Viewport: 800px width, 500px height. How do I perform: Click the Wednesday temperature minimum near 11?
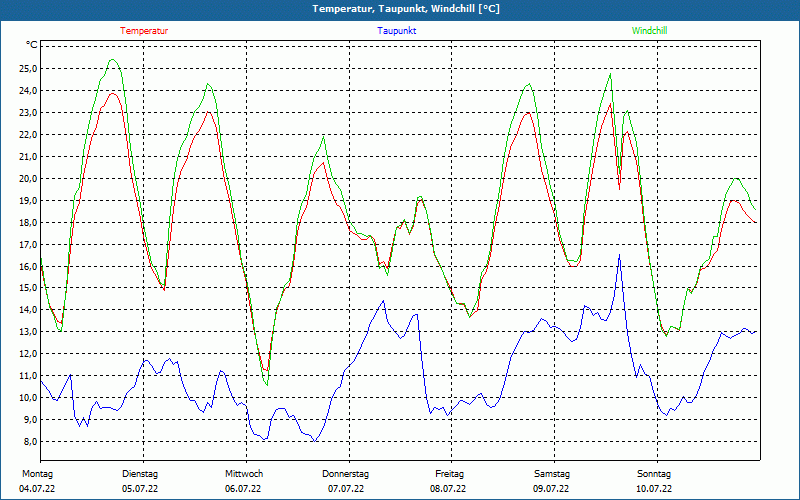point(265,369)
